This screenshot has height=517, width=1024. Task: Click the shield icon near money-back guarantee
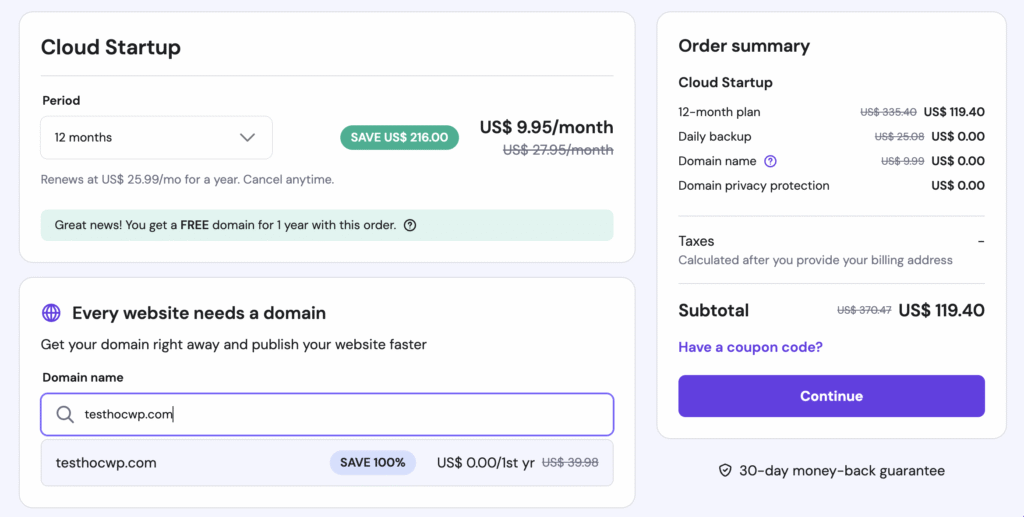(725, 470)
